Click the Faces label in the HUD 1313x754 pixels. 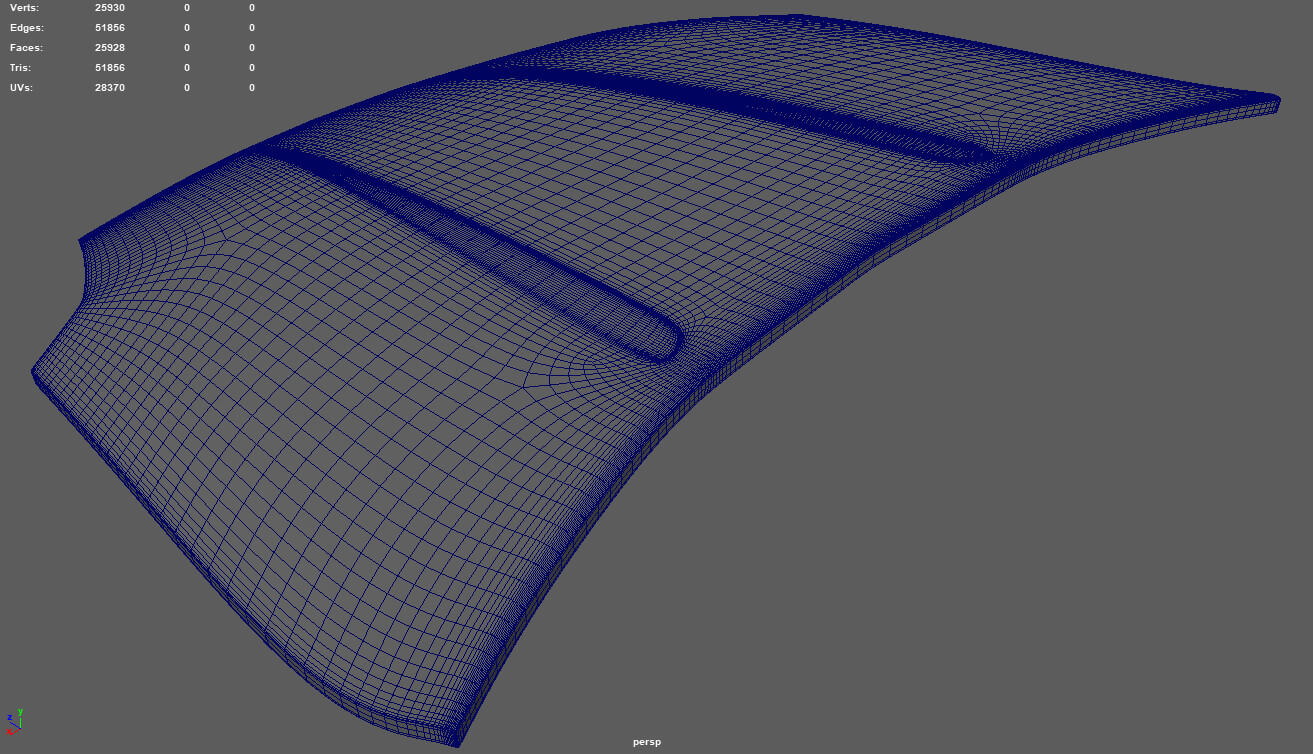pyautogui.click(x=26, y=48)
